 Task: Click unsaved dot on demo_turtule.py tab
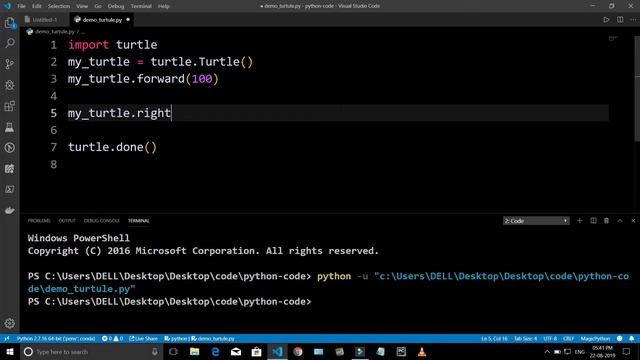pyautogui.click(x=128, y=20)
